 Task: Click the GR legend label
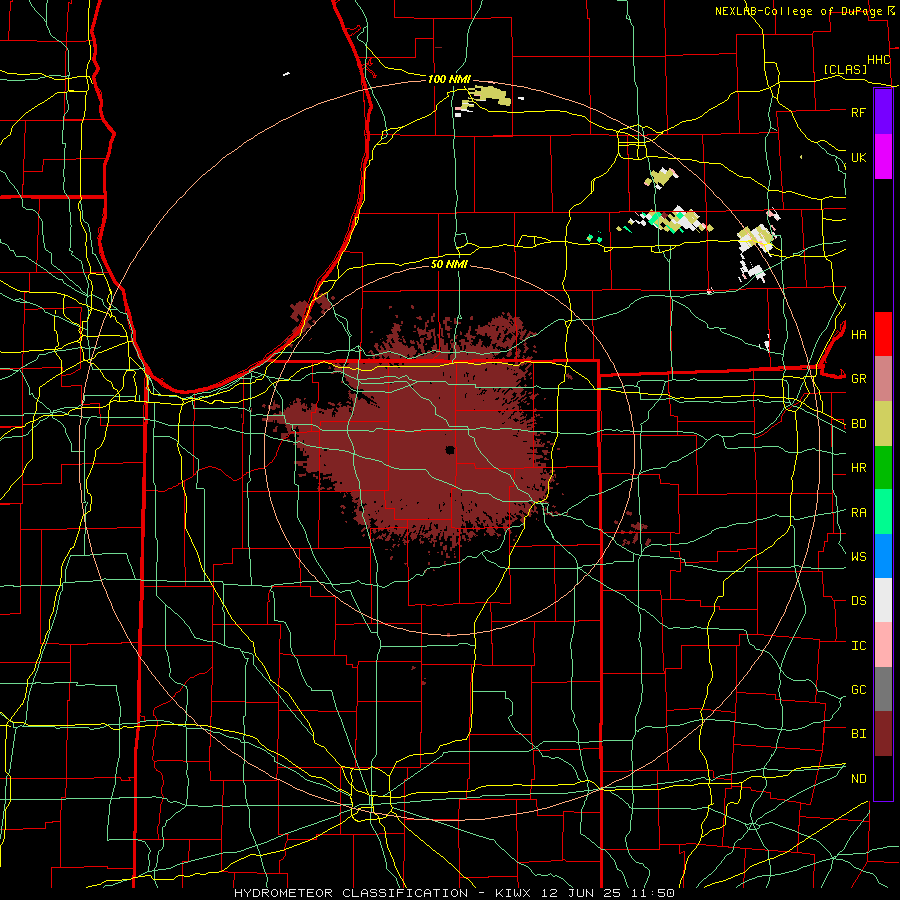click(x=858, y=379)
